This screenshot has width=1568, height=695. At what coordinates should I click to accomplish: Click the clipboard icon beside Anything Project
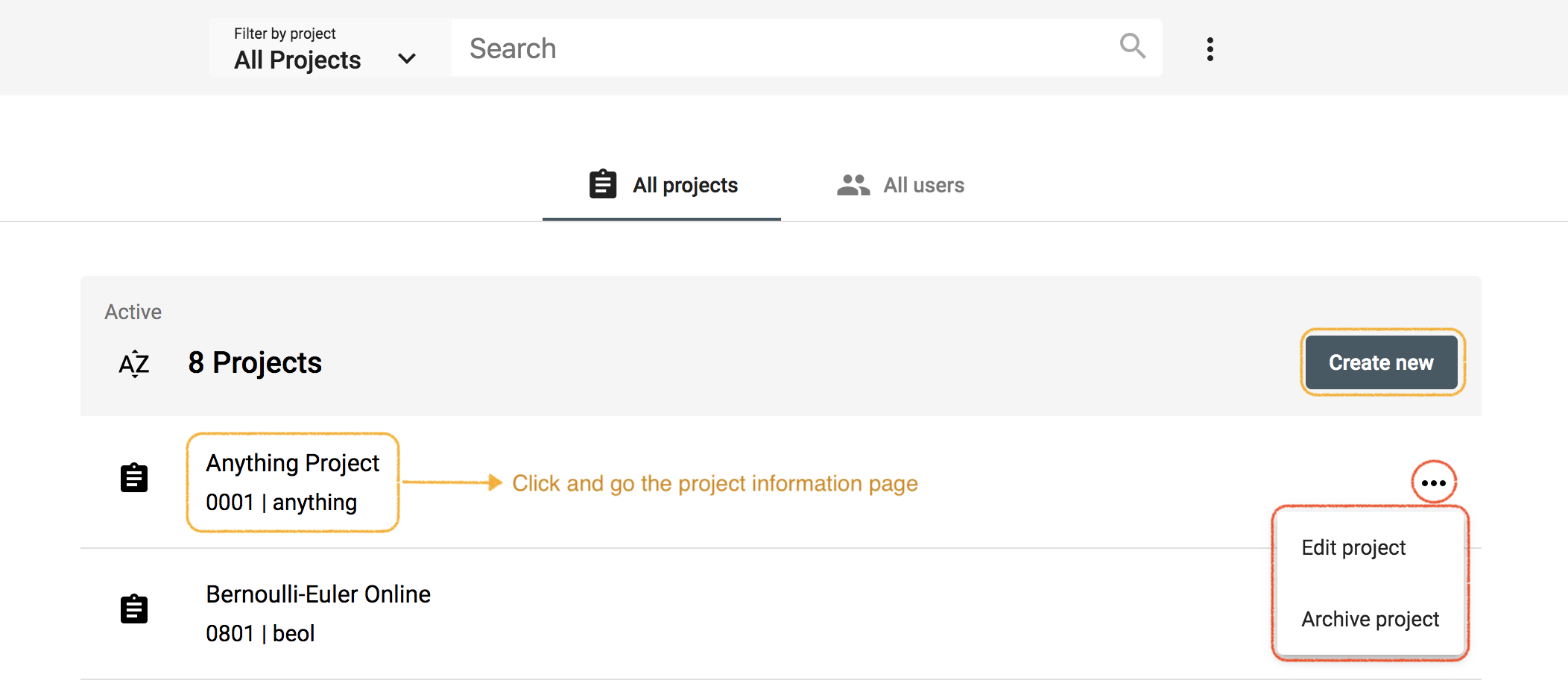(134, 478)
